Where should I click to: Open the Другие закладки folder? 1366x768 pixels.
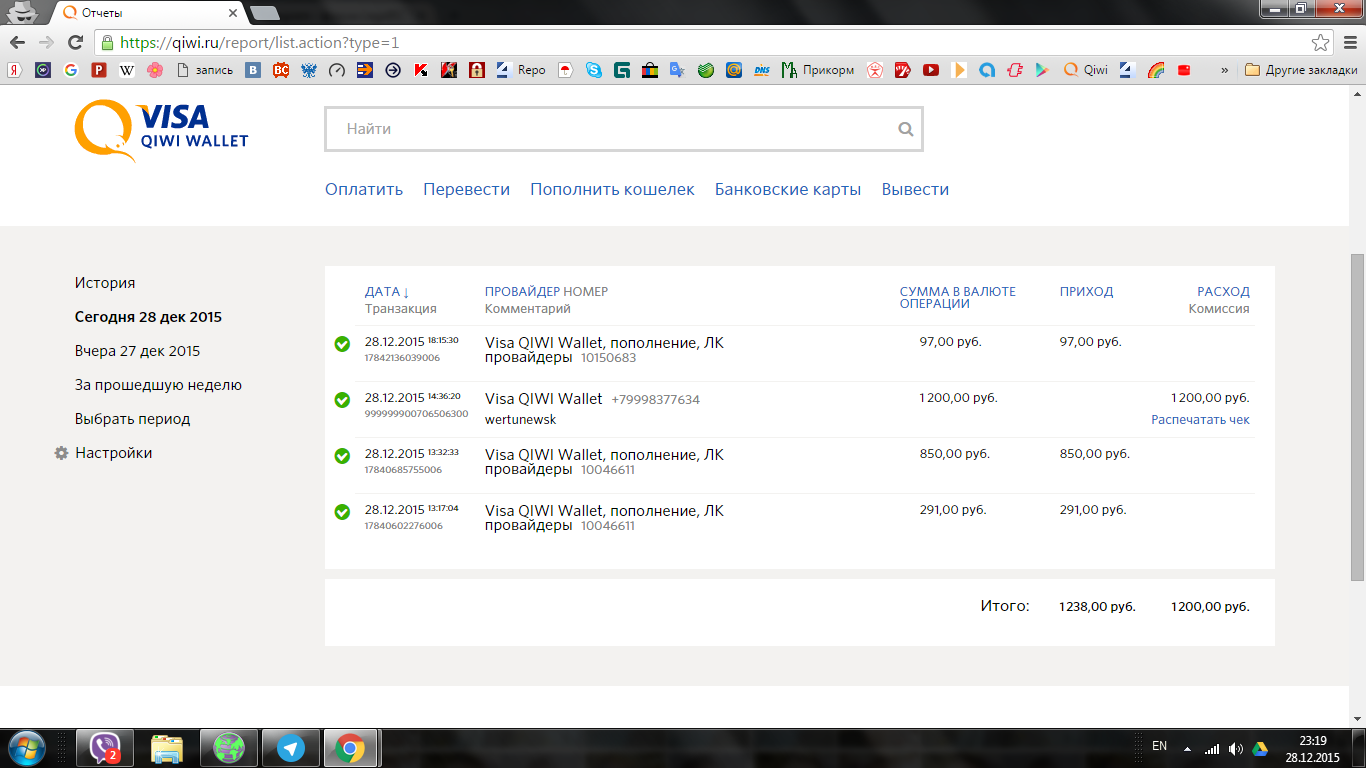coord(1301,70)
